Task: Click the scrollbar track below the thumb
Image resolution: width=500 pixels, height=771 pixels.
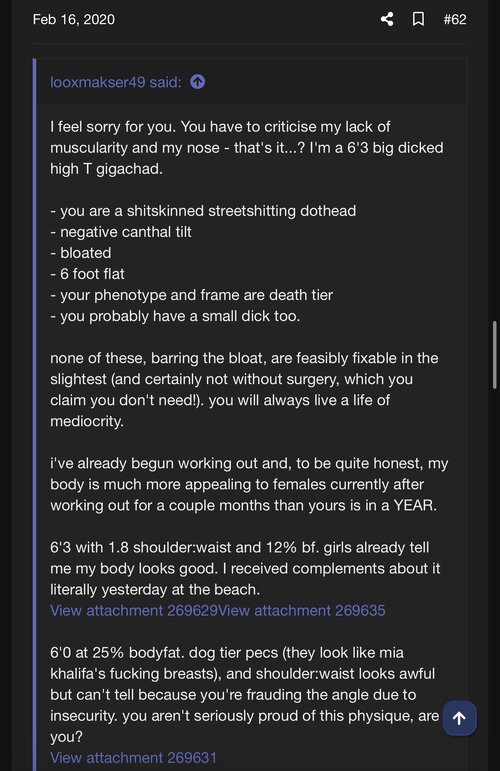Action: click(495, 565)
